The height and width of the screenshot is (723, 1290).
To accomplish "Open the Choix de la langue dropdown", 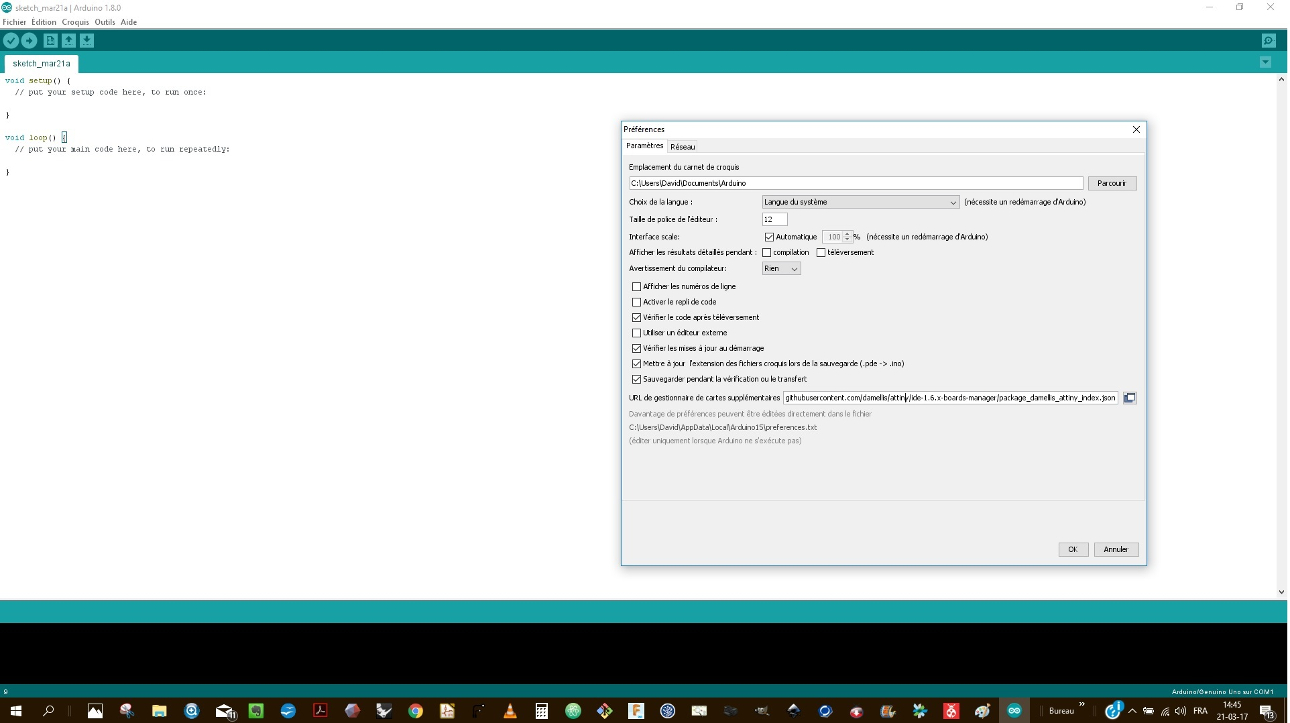I will [x=860, y=202].
